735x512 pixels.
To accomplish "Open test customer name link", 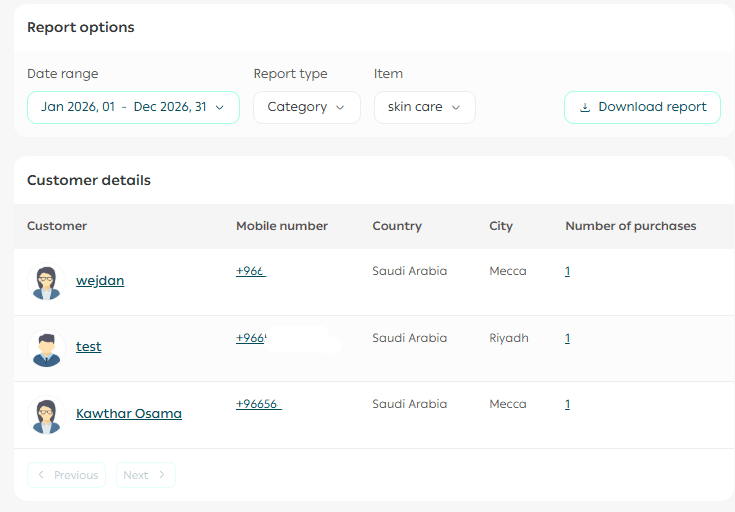I will pyautogui.click(x=89, y=347).
